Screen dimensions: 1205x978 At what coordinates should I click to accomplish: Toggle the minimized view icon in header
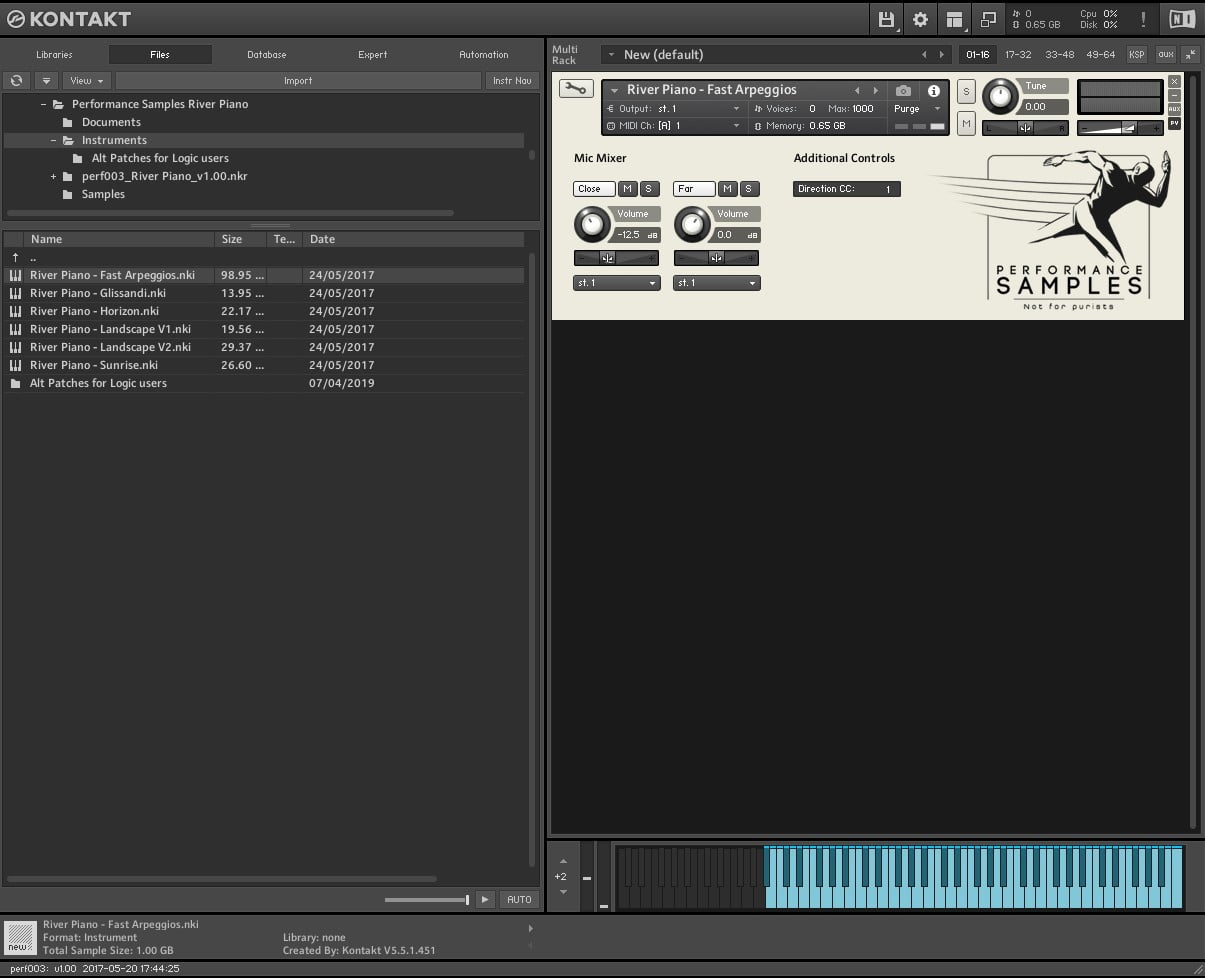(988, 19)
